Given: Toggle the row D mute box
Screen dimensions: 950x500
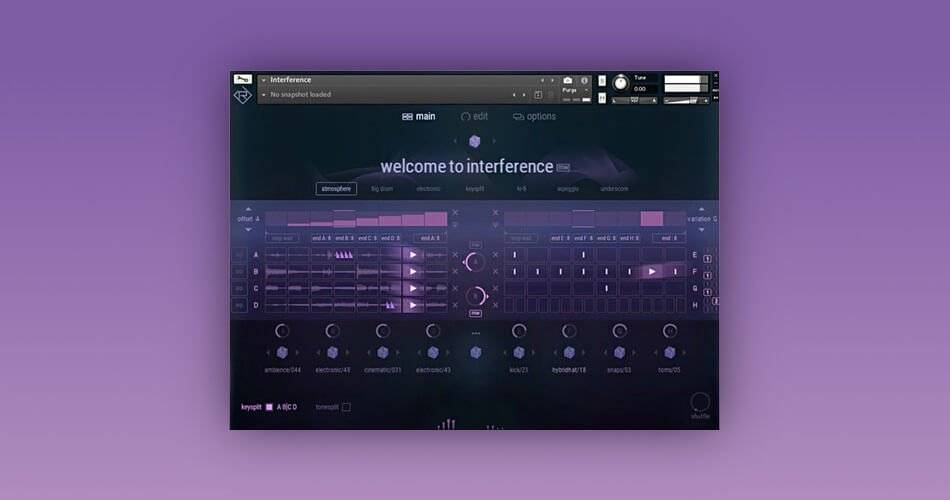Looking at the screenshot, I should pyautogui.click(x=239, y=305).
